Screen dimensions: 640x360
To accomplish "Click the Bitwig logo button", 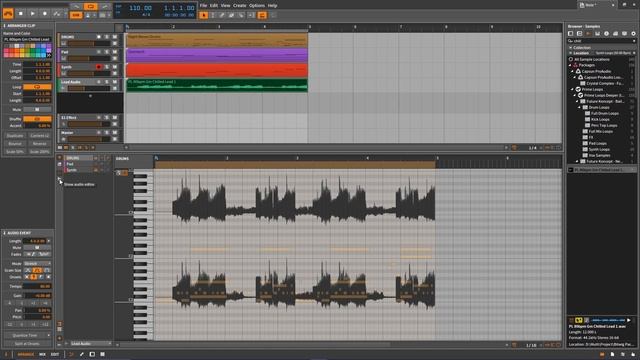I will pos(8,13).
